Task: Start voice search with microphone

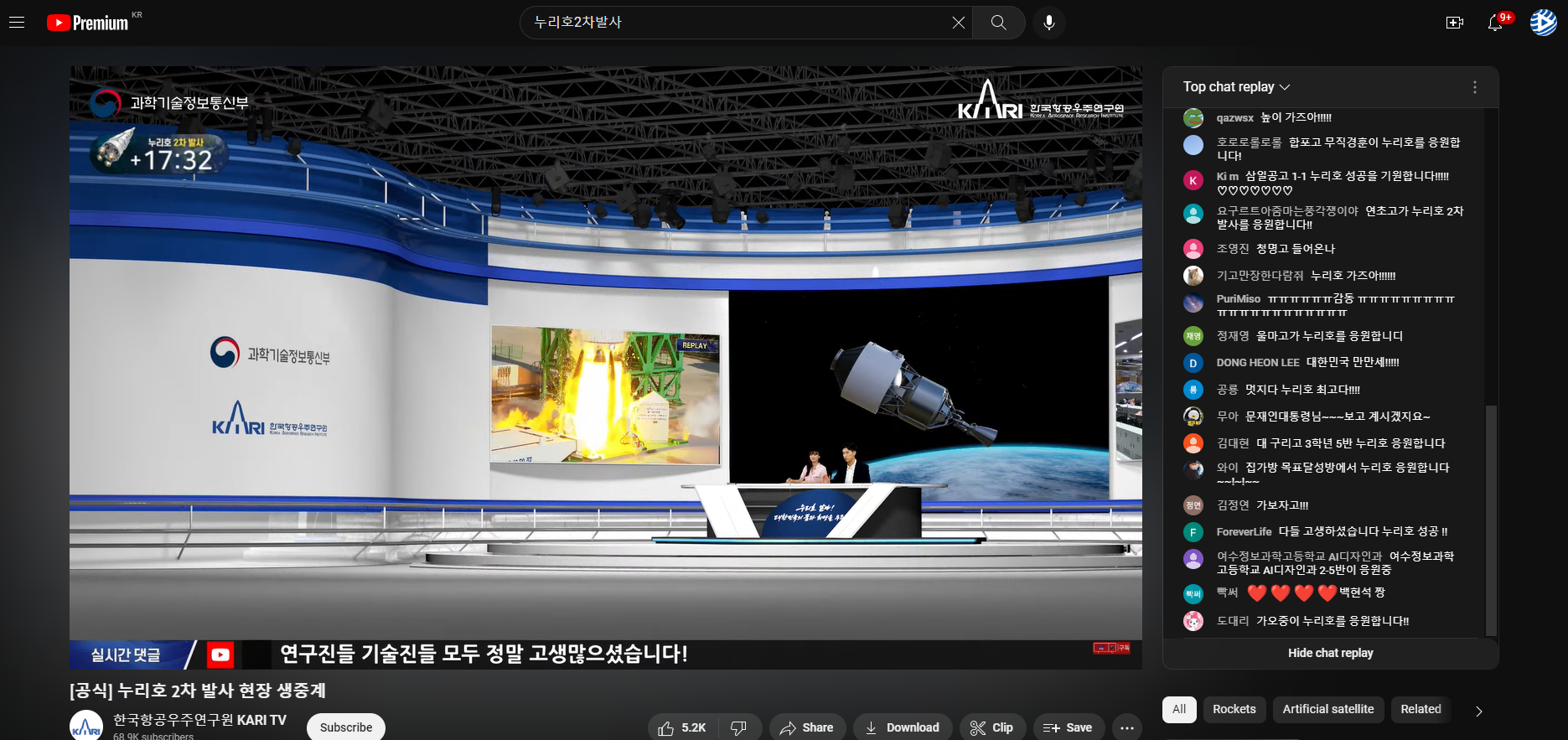Action: 1049,23
